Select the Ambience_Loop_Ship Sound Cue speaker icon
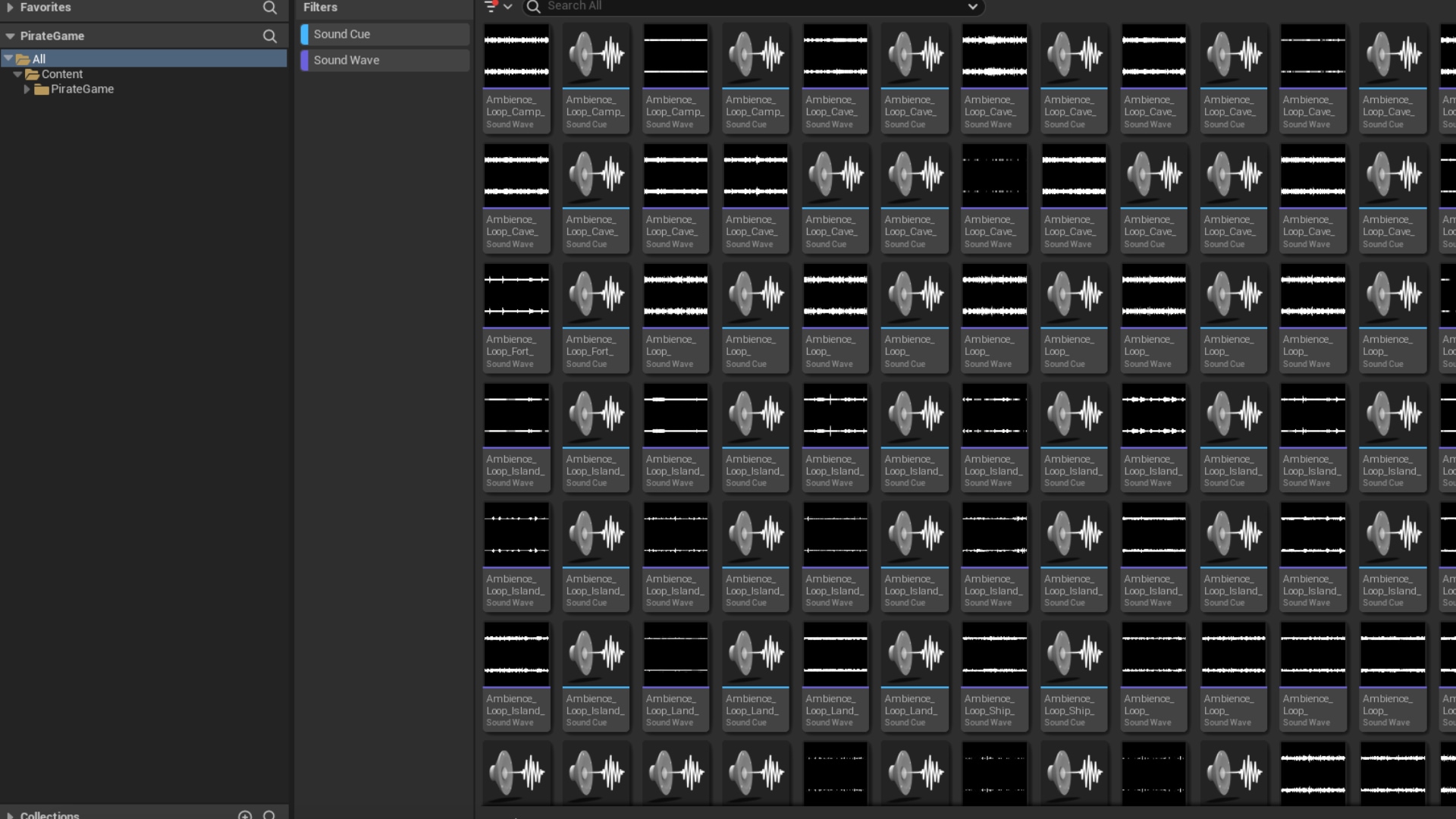This screenshot has width=1456, height=819. (1074, 654)
